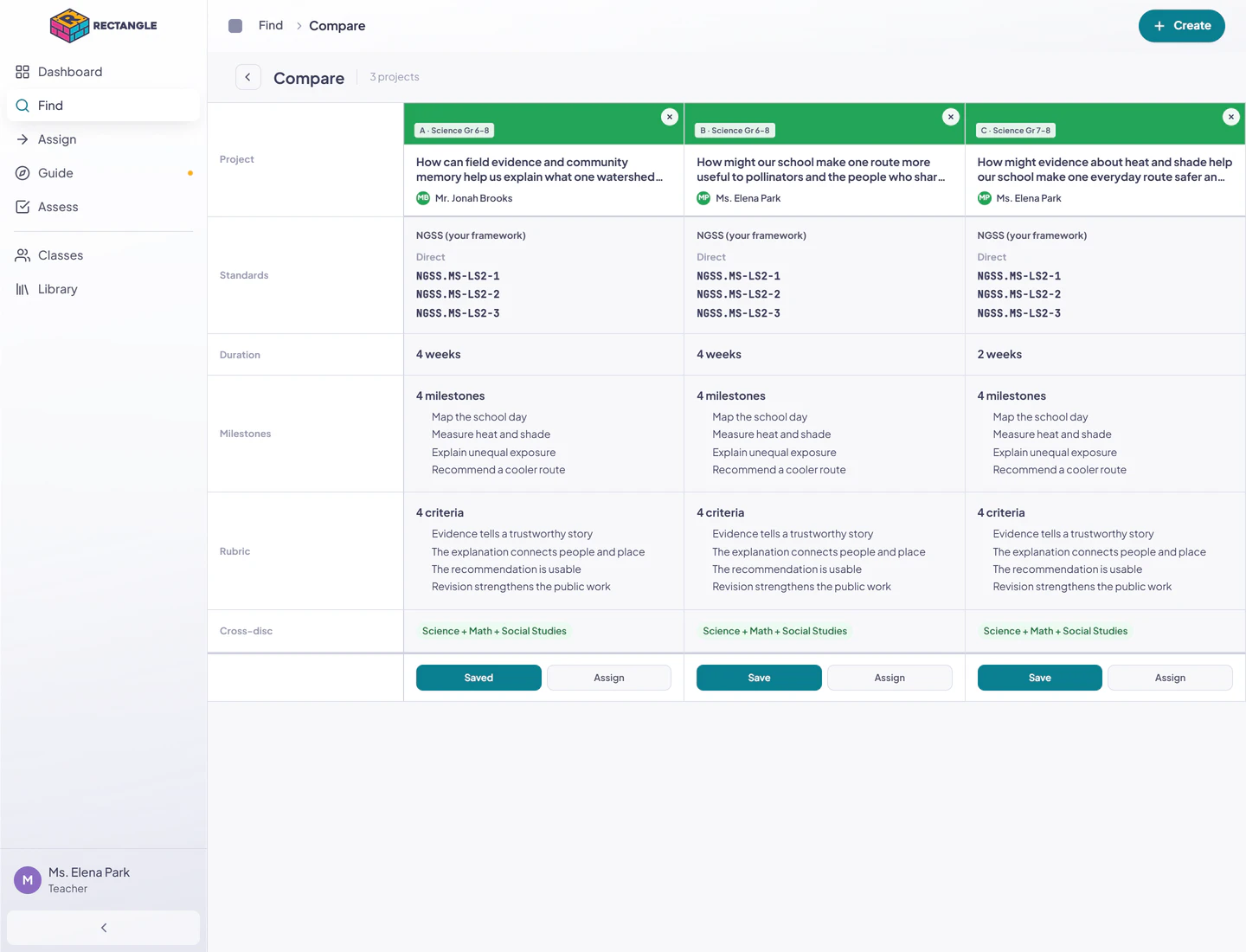Open the pollinators route project title
This screenshot has width=1246, height=952.
pyautogui.click(x=820, y=170)
